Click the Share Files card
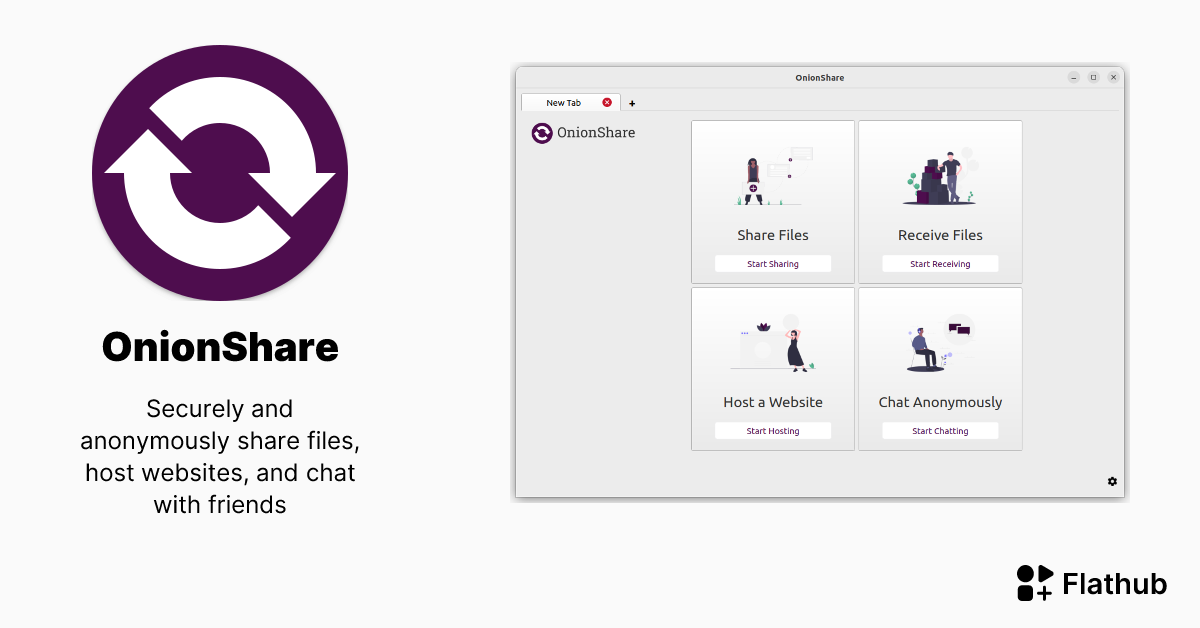The height and width of the screenshot is (628, 1200). [772, 200]
